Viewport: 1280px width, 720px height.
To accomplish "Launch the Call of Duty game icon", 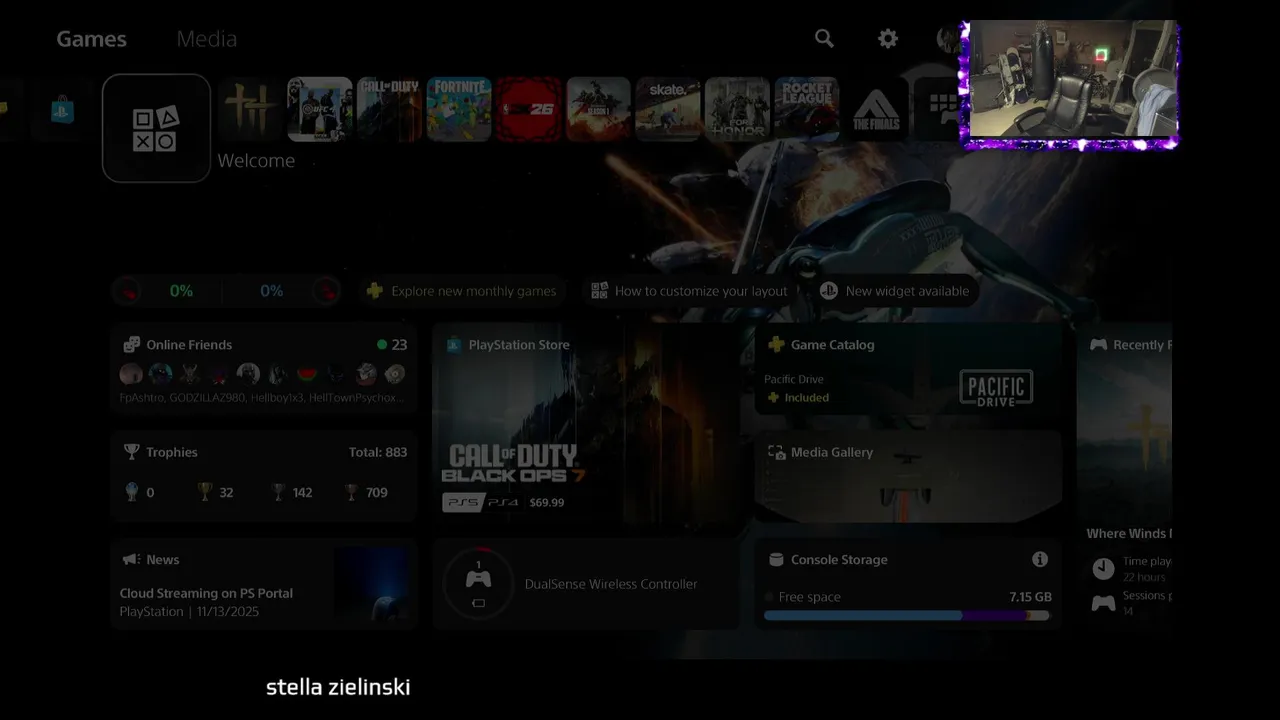I will pos(389,109).
